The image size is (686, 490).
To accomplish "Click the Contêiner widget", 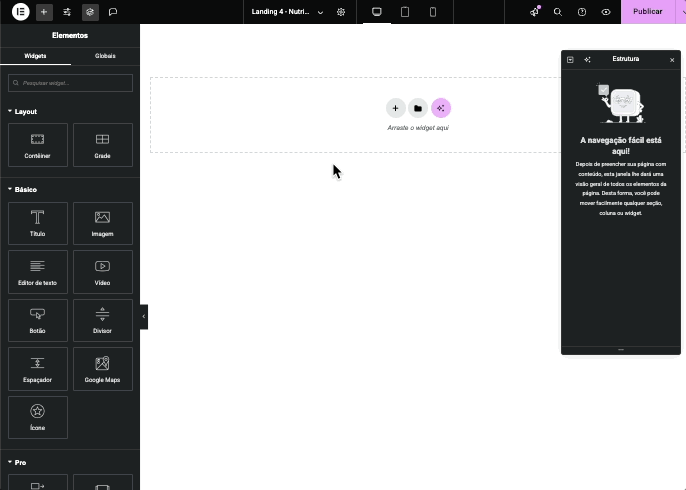I will pos(37,144).
